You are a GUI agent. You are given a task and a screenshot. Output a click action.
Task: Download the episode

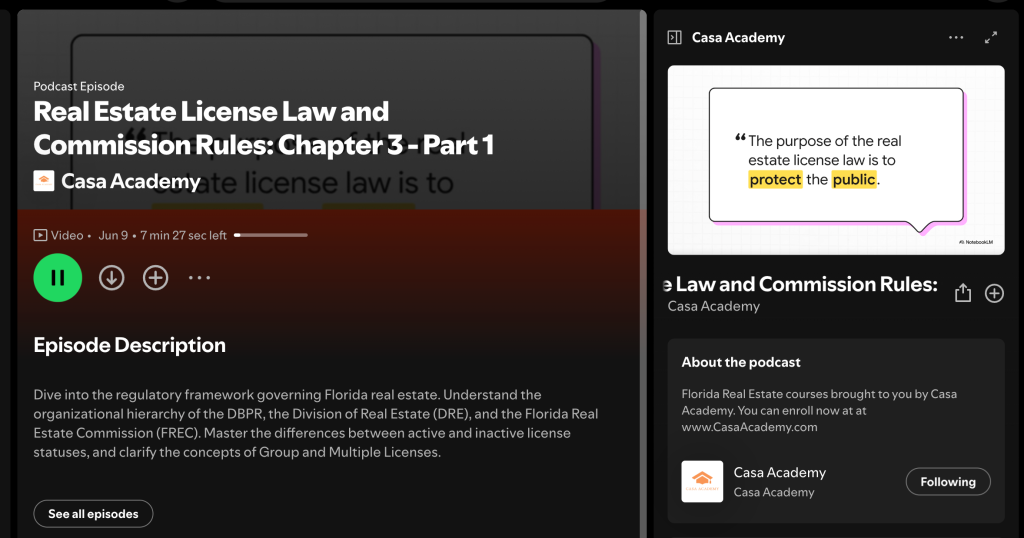[112, 277]
